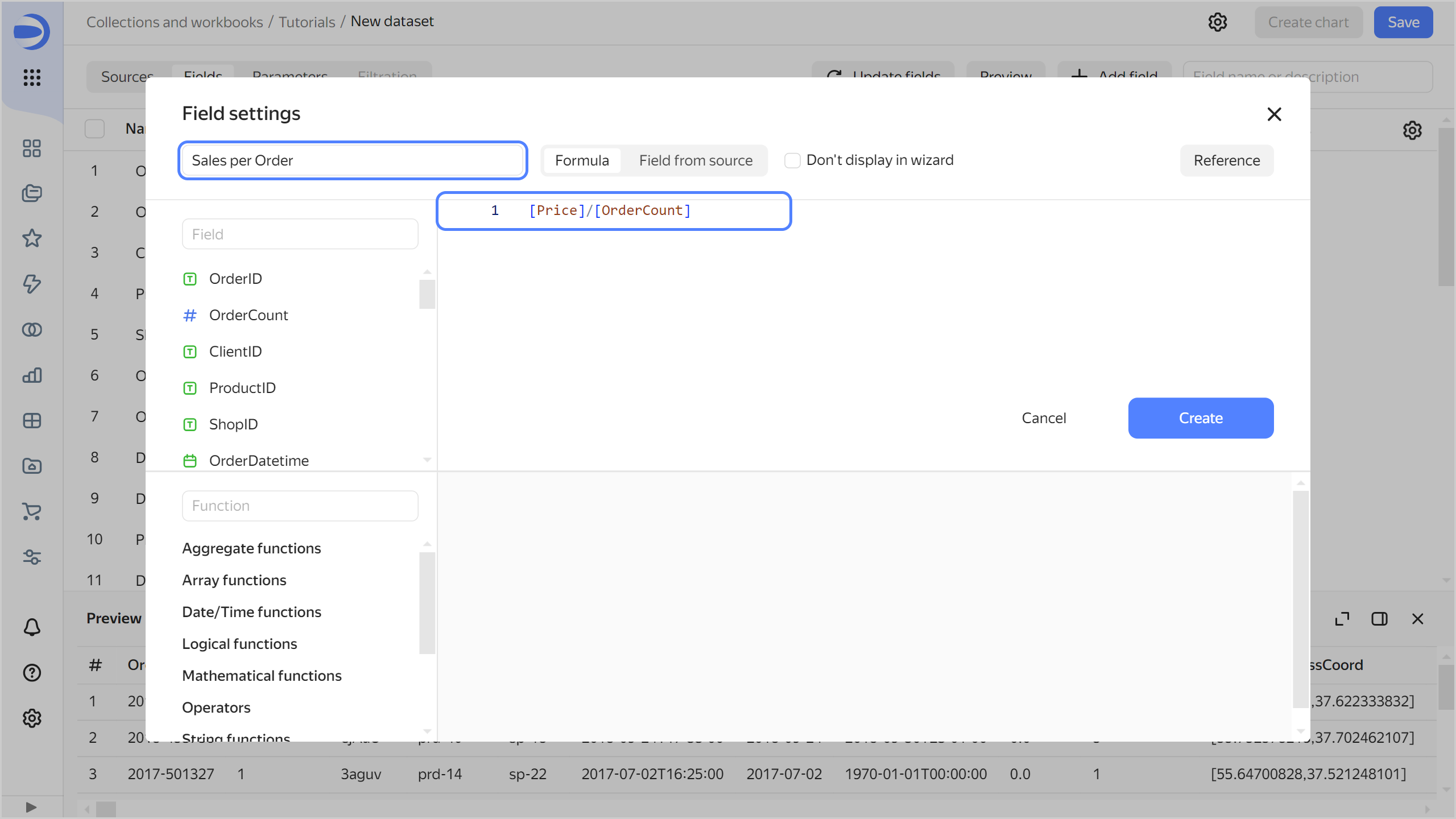The width and height of the screenshot is (1456, 819).
Task: Click the marketplace cart sidebar icon
Action: click(x=32, y=511)
